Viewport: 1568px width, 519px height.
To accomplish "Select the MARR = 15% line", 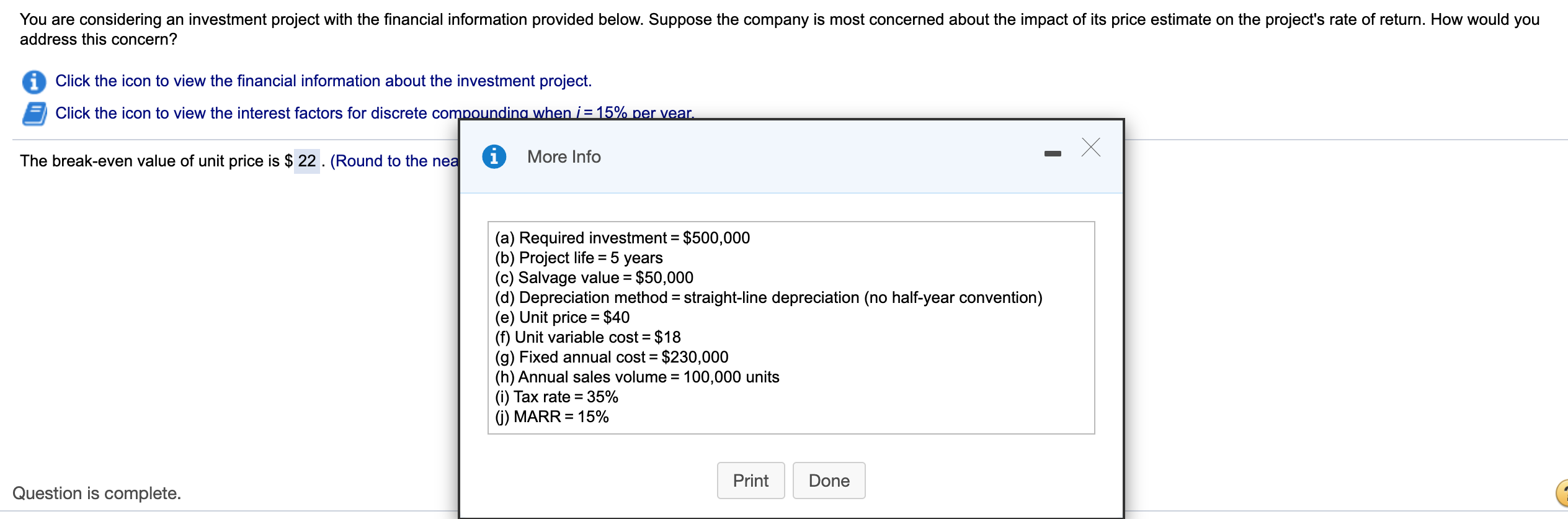I will [551, 417].
